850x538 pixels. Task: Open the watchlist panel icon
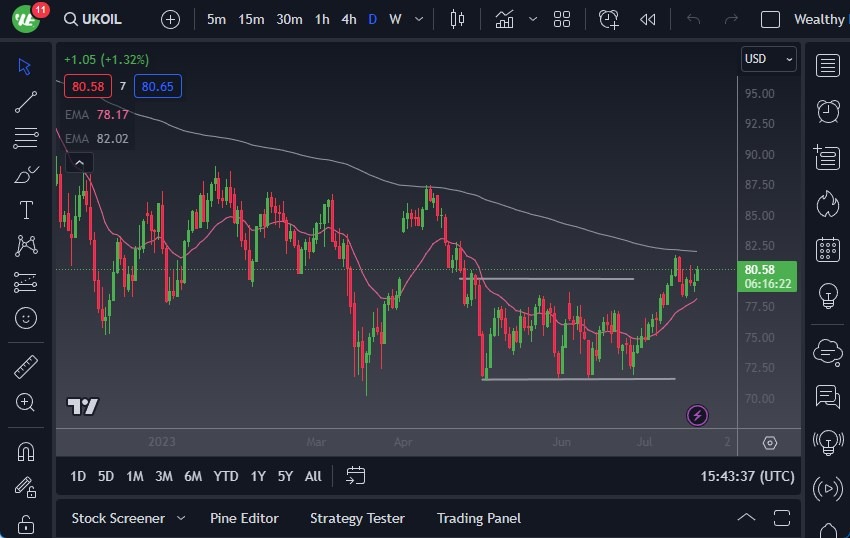click(x=827, y=66)
